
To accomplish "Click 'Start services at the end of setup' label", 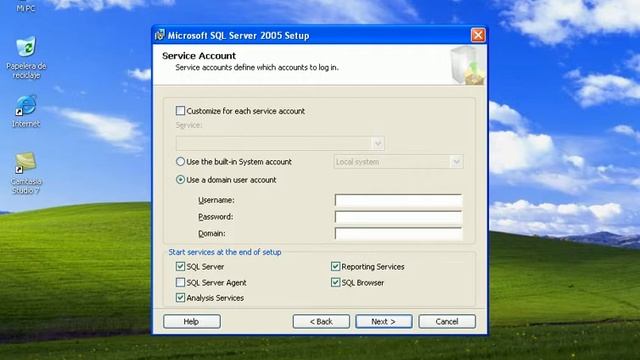I will click(x=225, y=252).
